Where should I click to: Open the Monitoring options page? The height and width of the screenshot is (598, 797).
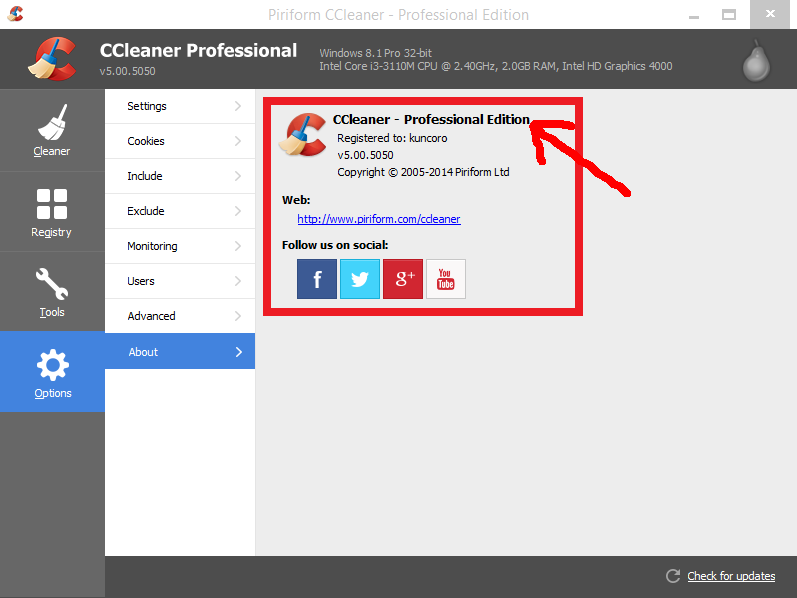[x=180, y=246]
